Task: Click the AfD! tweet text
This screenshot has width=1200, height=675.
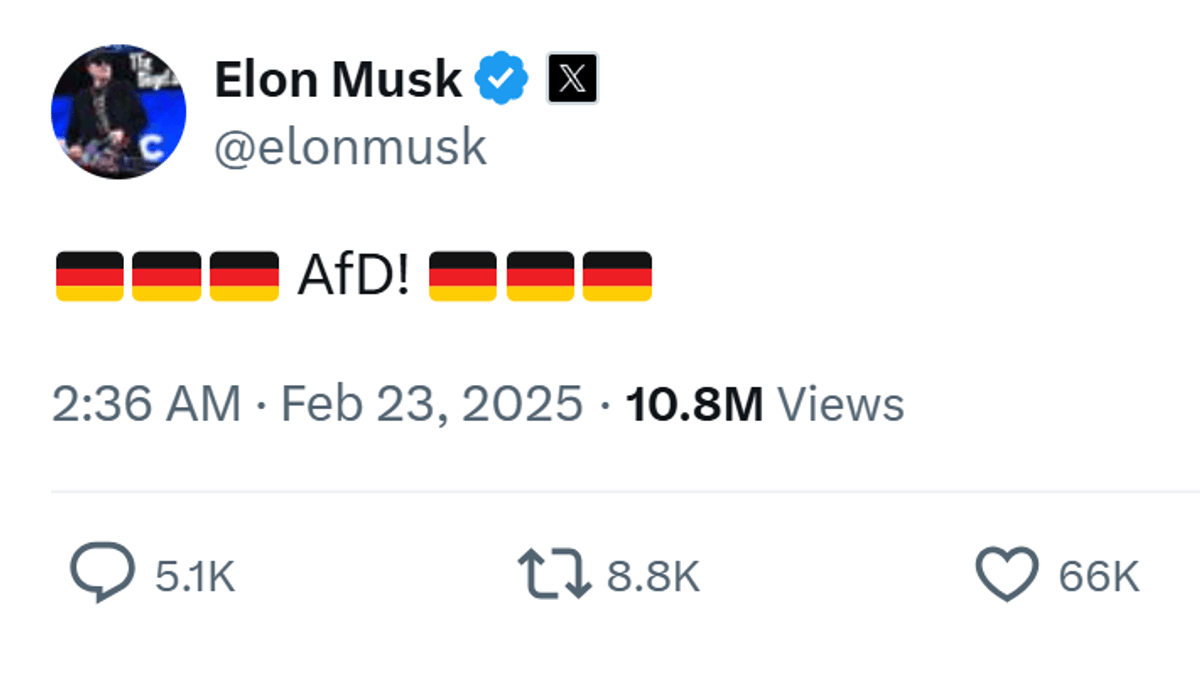Action: [353, 275]
